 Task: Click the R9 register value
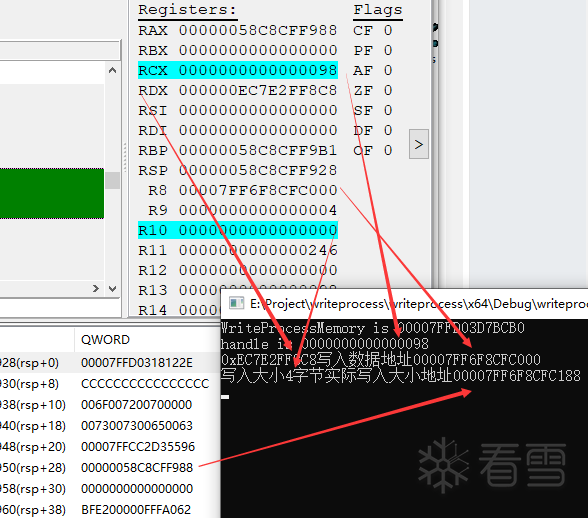click(x=258, y=210)
